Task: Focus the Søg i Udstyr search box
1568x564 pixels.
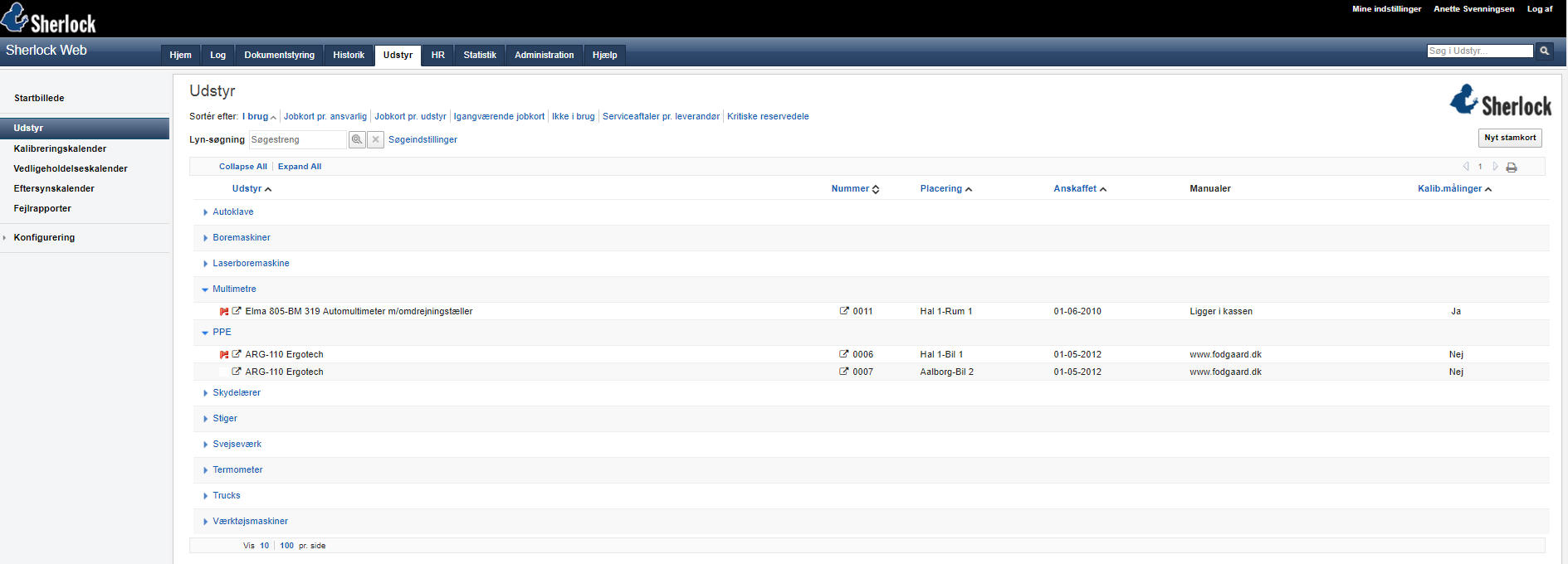Action: tap(1480, 51)
